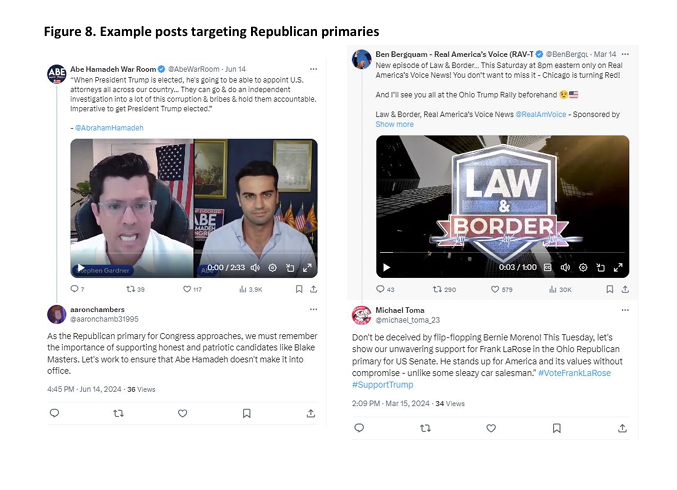Toggle captions on Law & Border video
This screenshot has height=490, width=677.
(547, 268)
